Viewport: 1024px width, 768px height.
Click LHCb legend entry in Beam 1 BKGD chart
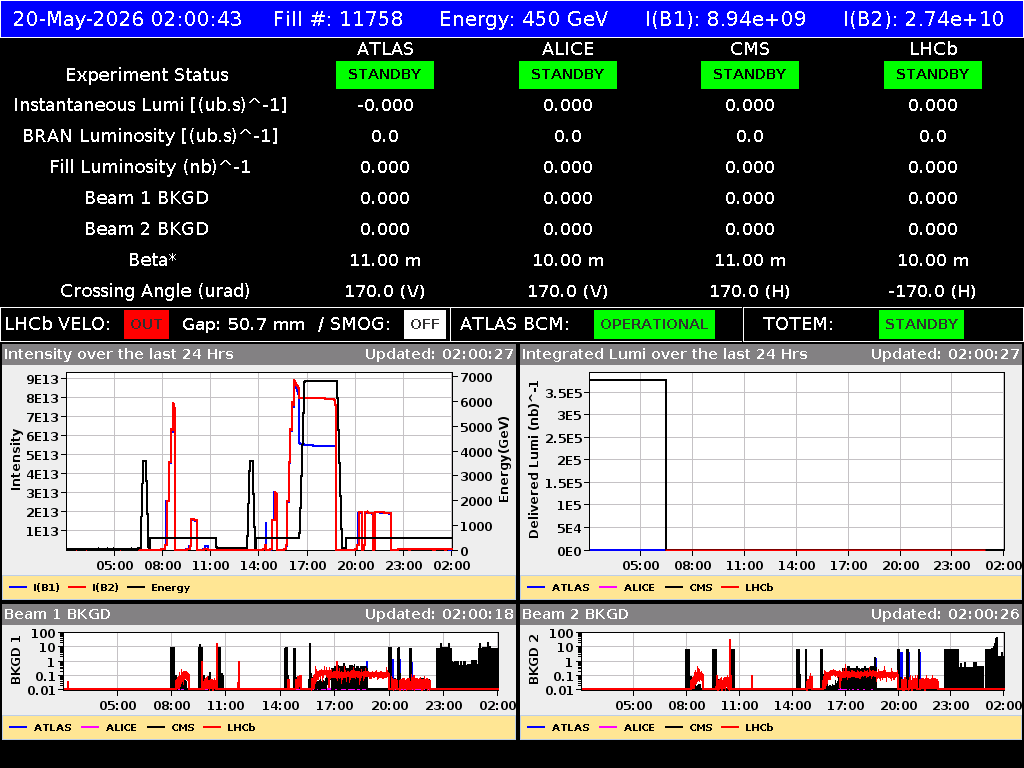pyautogui.click(x=229, y=727)
